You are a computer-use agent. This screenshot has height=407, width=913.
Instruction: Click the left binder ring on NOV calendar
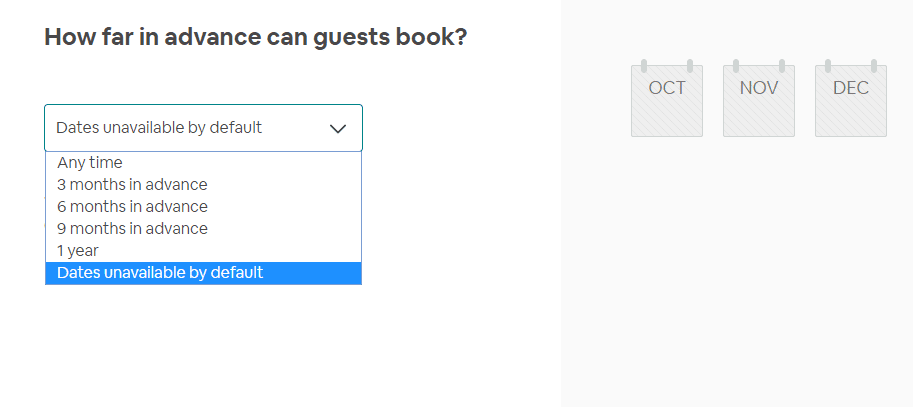pos(736,66)
